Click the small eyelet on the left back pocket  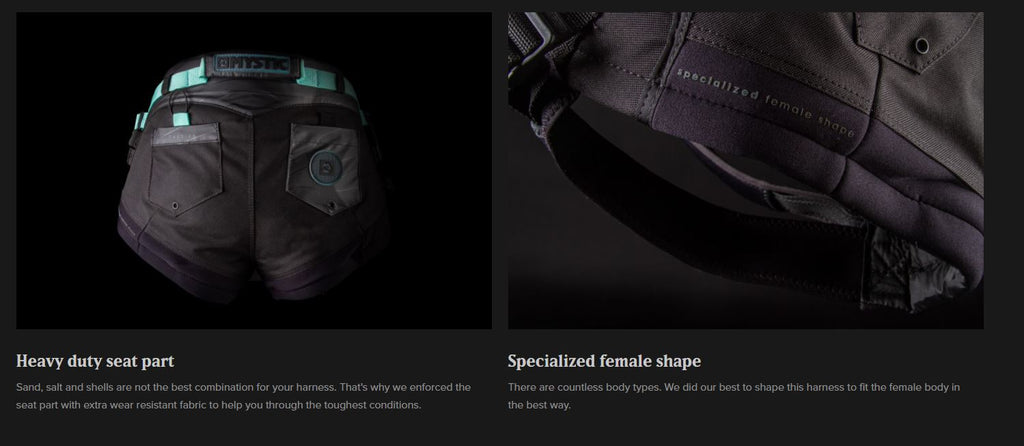175,206
